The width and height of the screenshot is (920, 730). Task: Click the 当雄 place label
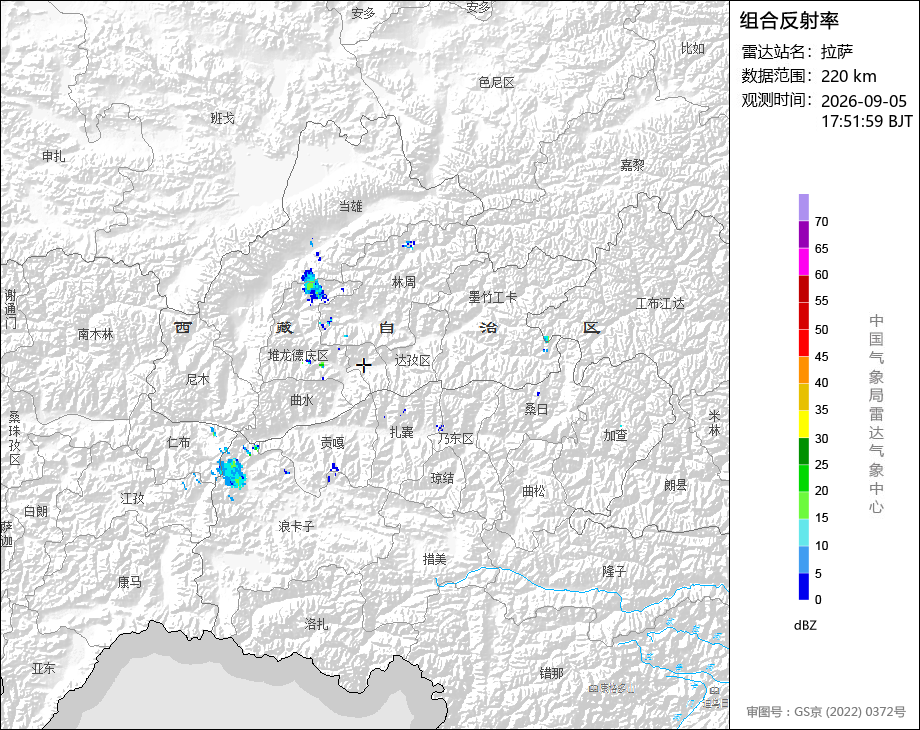(351, 206)
